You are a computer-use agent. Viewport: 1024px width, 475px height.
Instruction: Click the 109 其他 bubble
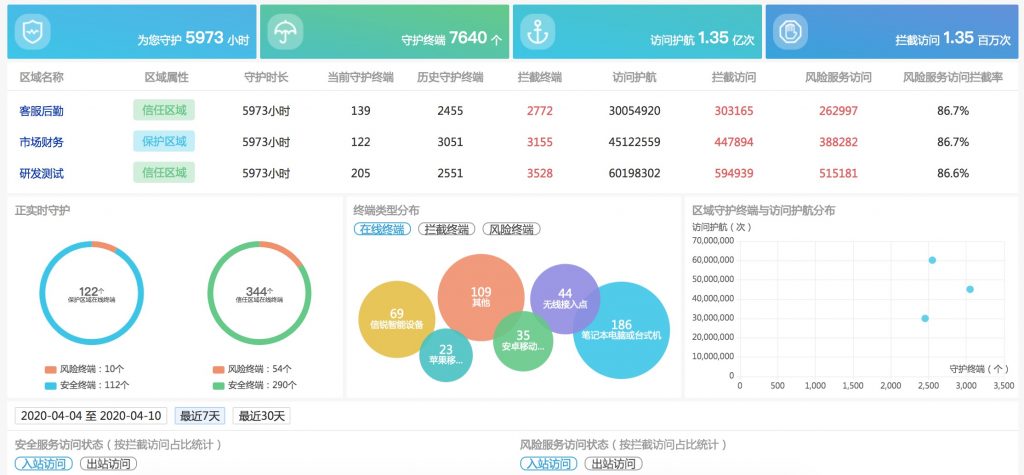(x=481, y=297)
